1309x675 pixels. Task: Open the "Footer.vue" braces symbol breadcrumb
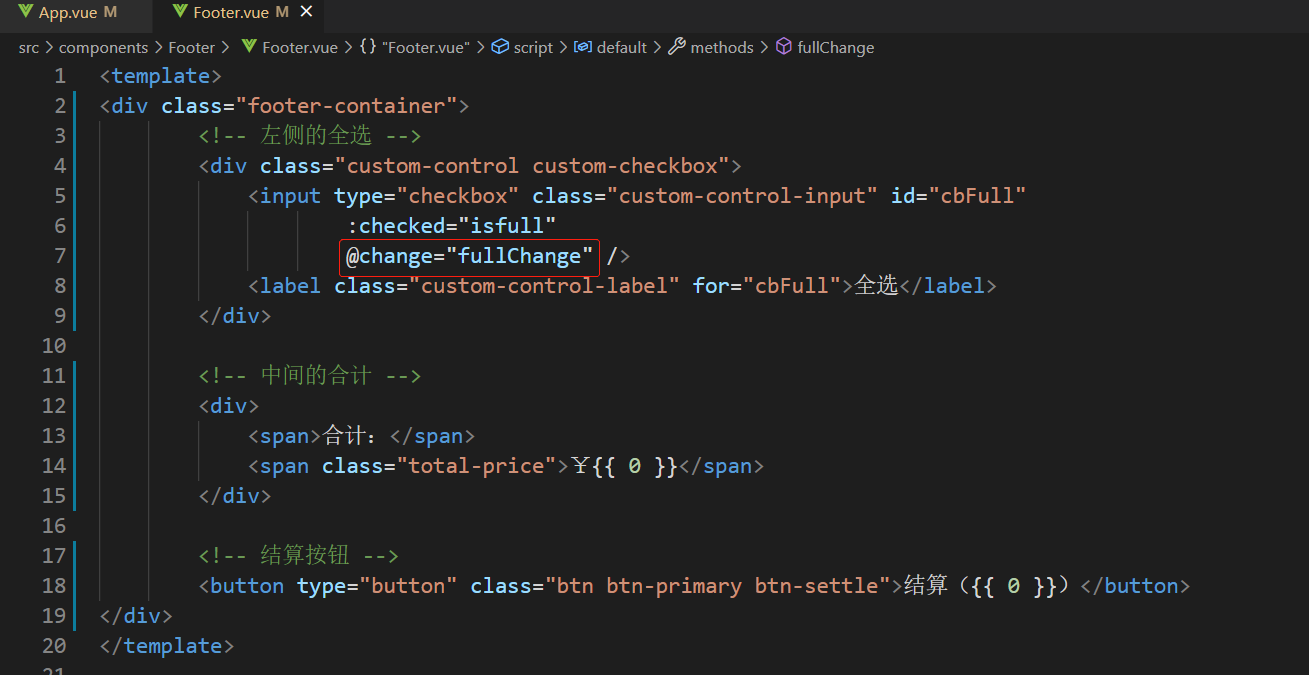[426, 47]
